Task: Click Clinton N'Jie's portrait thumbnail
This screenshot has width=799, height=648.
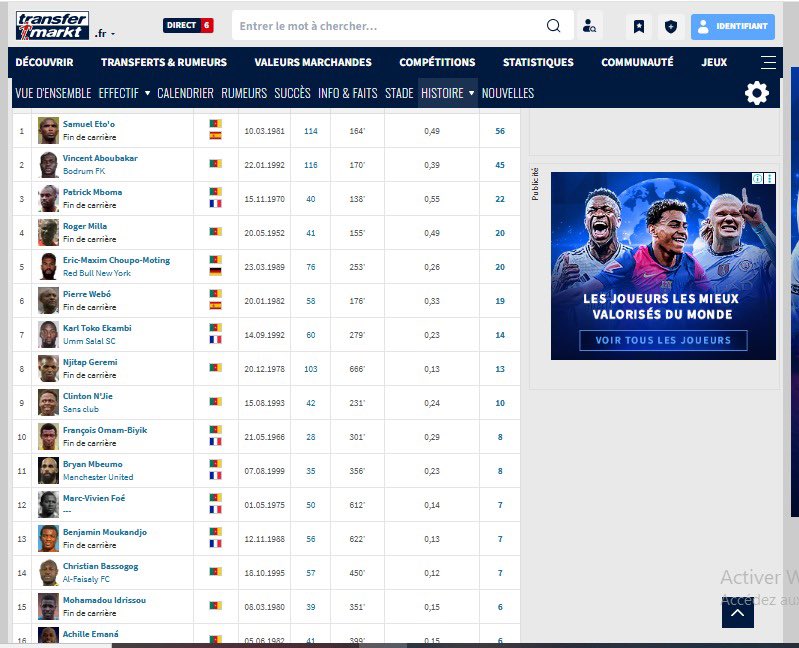Action: click(48, 402)
